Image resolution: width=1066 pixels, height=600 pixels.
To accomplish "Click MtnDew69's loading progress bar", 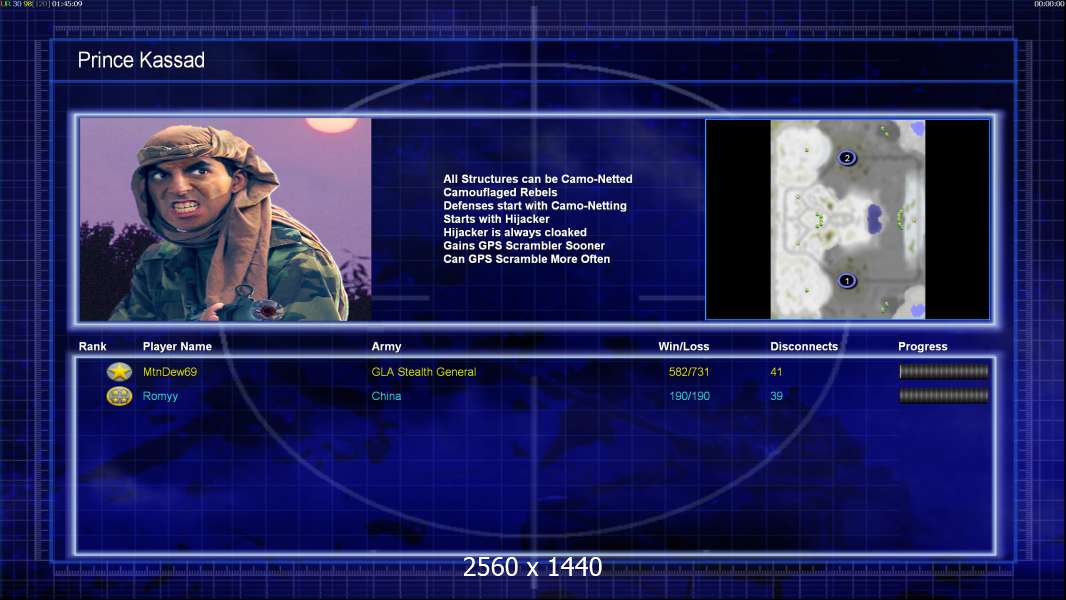I will [x=944, y=371].
